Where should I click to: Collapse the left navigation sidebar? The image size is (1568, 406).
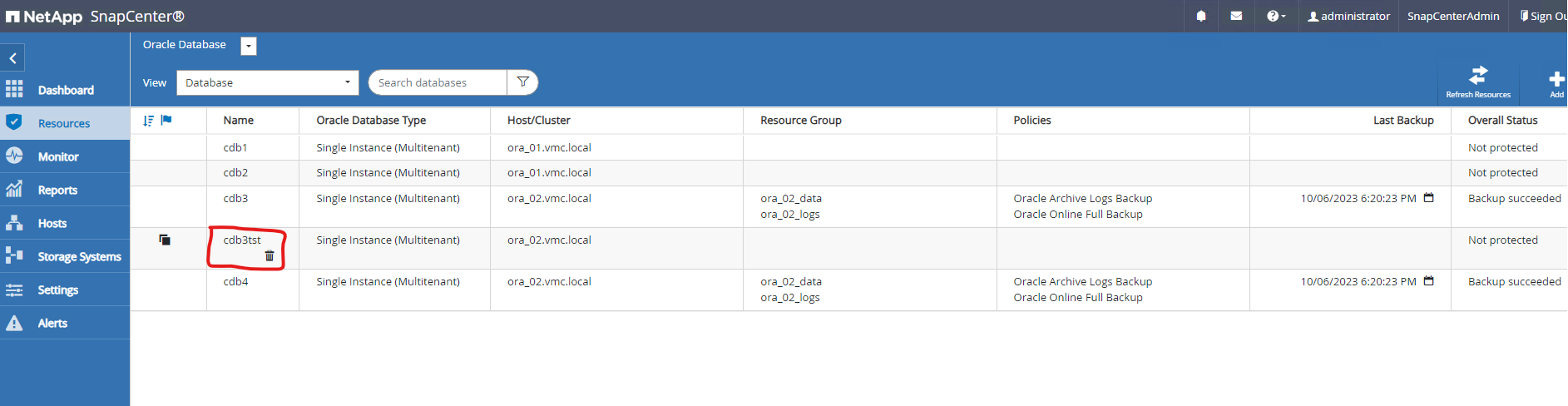pyautogui.click(x=12, y=58)
